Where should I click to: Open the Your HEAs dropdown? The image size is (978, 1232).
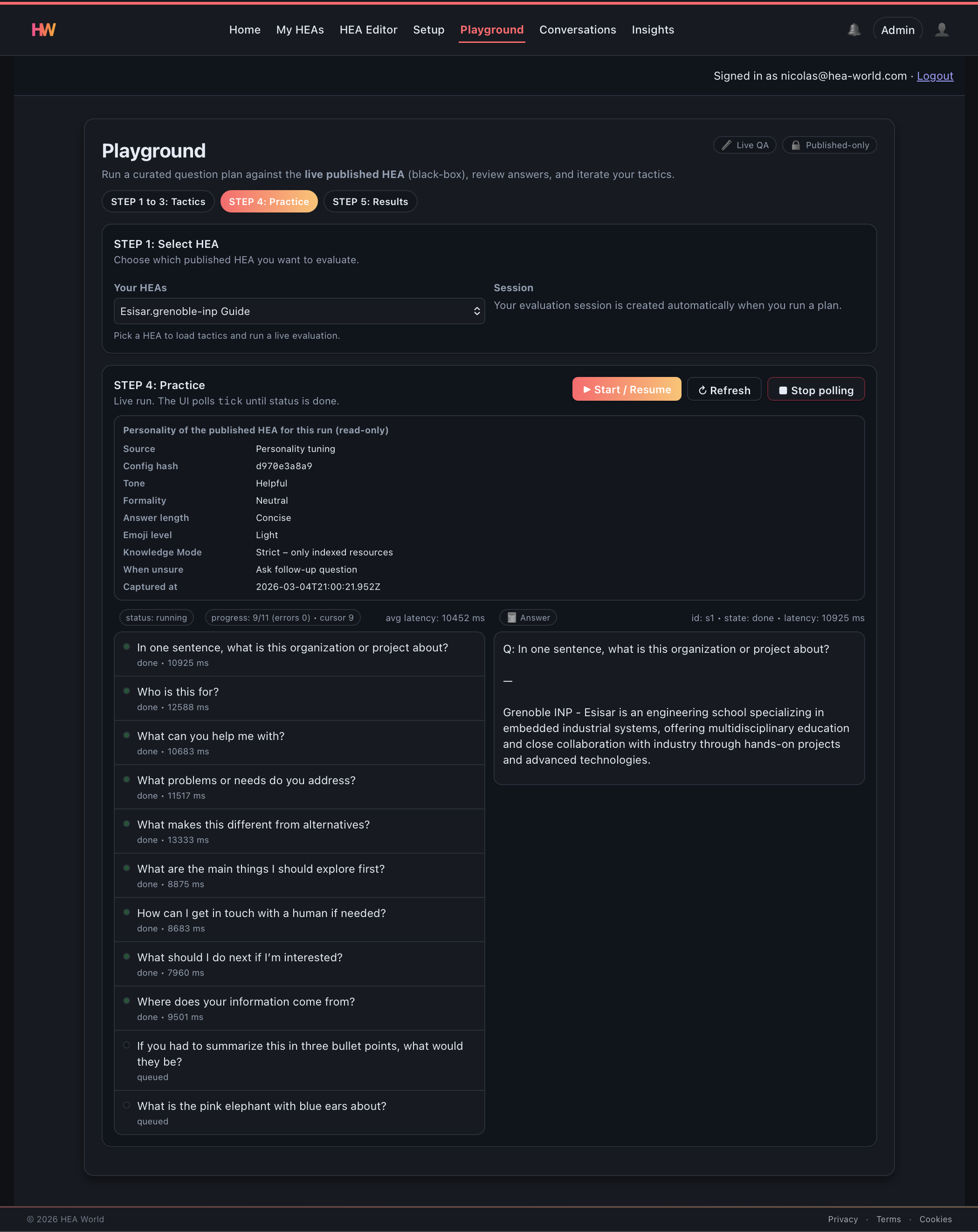(299, 311)
